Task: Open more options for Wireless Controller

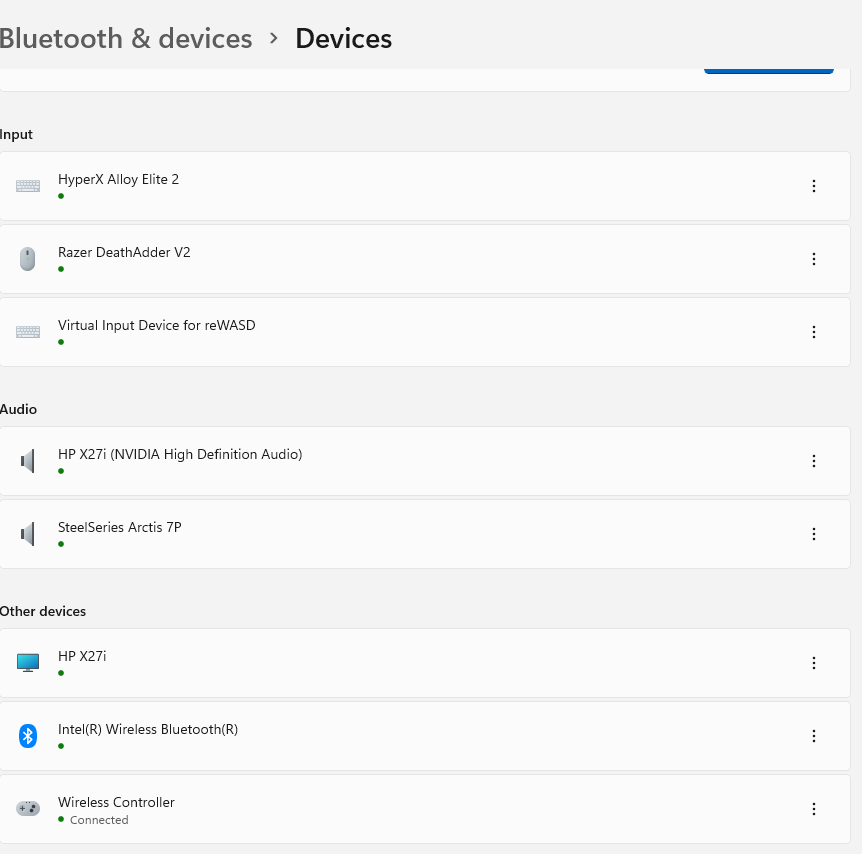Action: click(x=813, y=809)
